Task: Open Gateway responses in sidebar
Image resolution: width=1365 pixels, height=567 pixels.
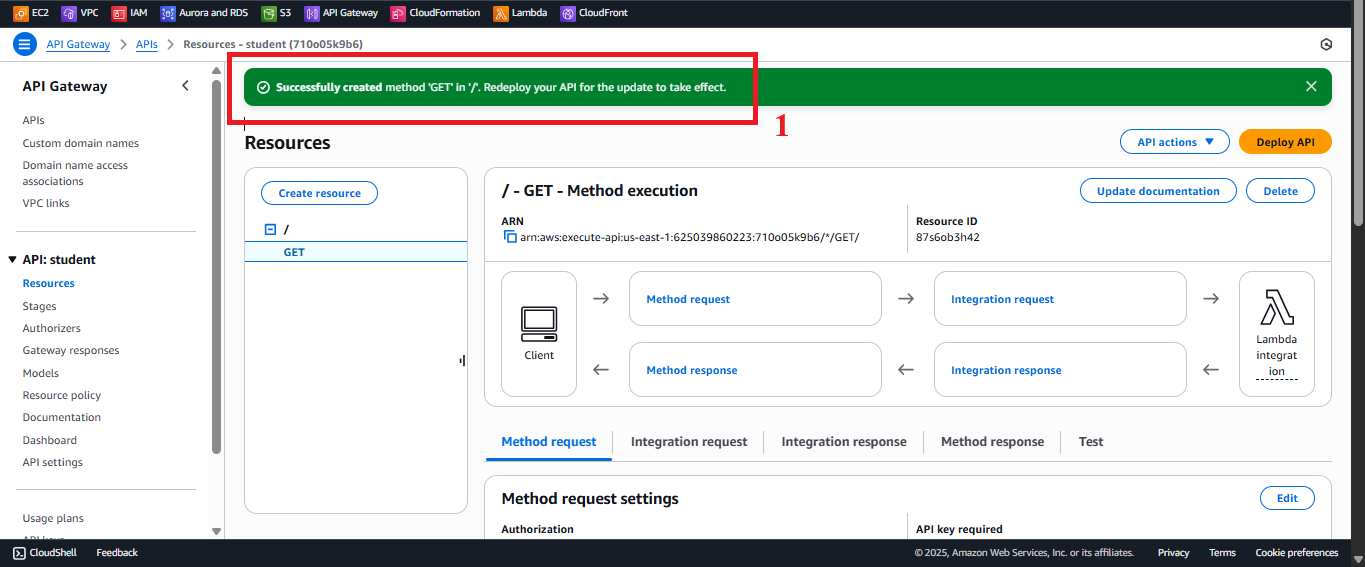Action: tap(71, 350)
